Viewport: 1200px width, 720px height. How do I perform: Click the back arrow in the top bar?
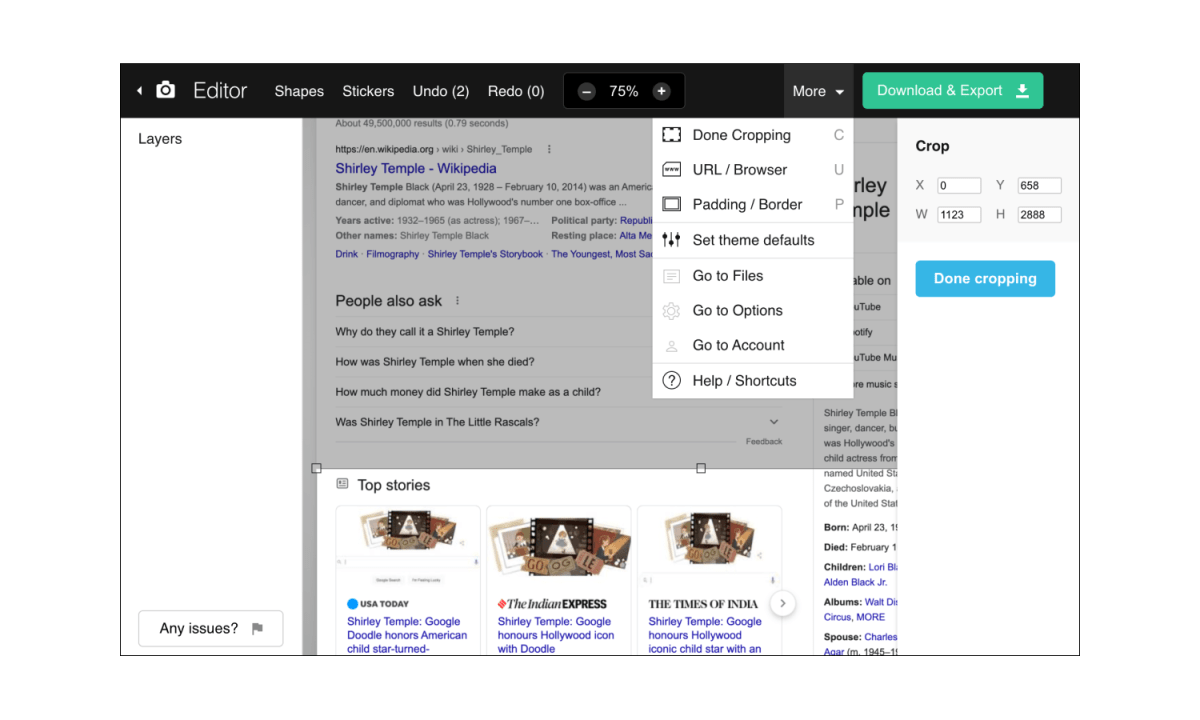click(139, 91)
